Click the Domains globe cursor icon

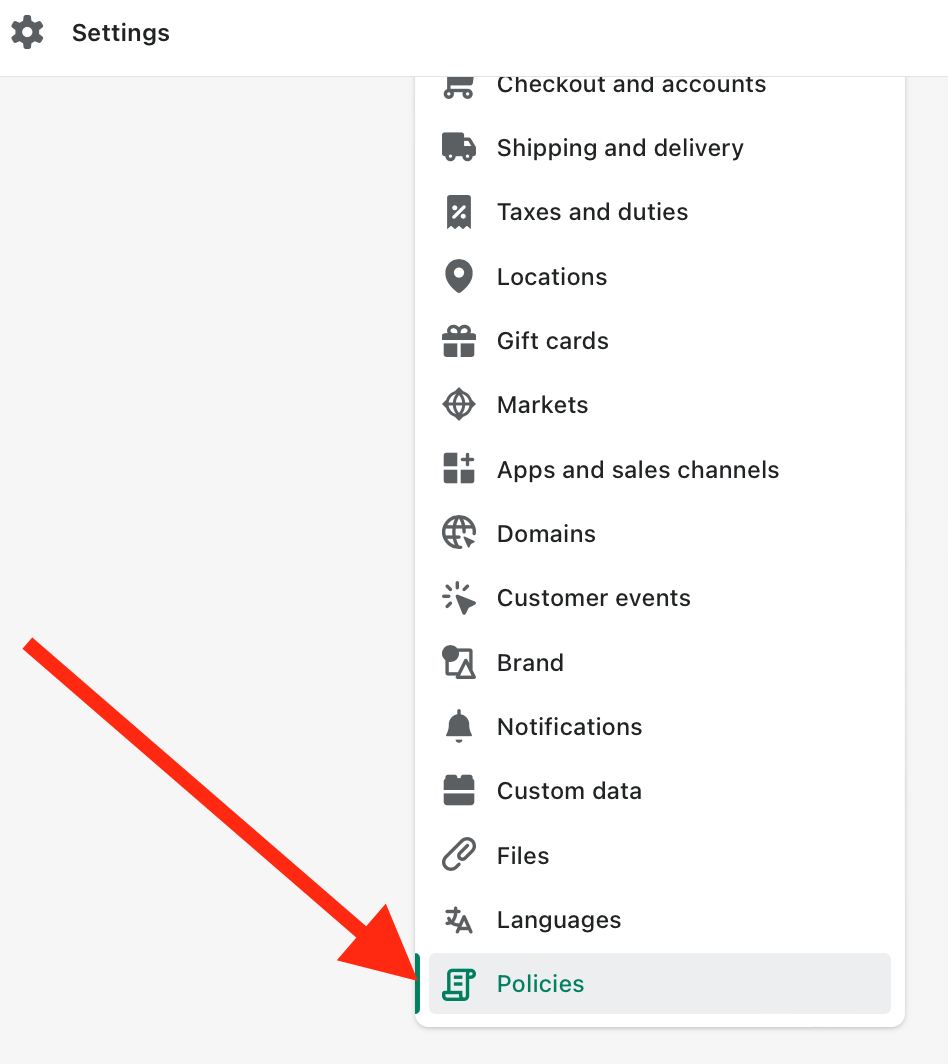coord(459,533)
